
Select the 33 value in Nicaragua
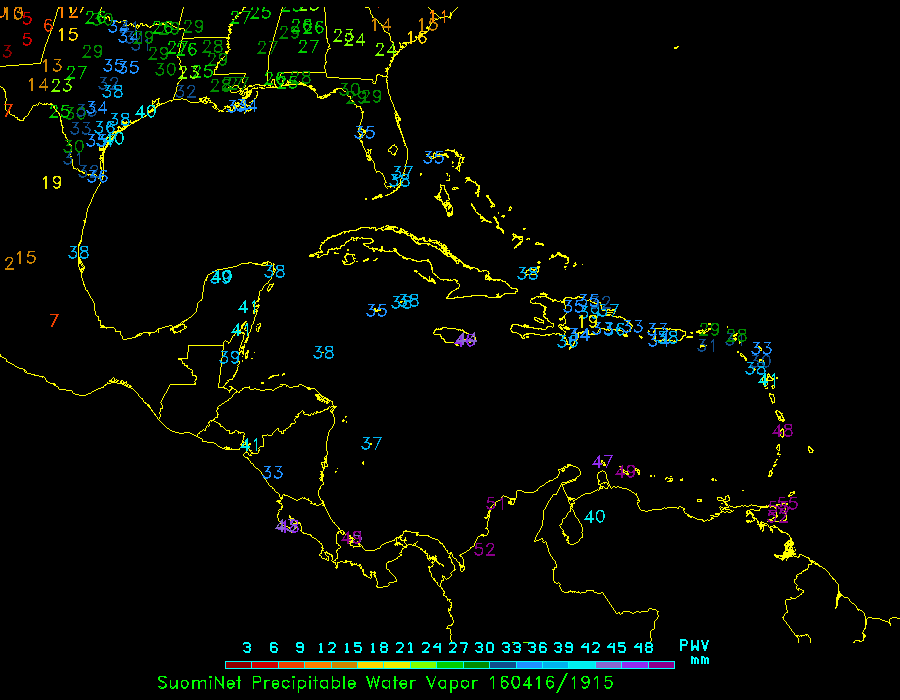click(273, 472)
